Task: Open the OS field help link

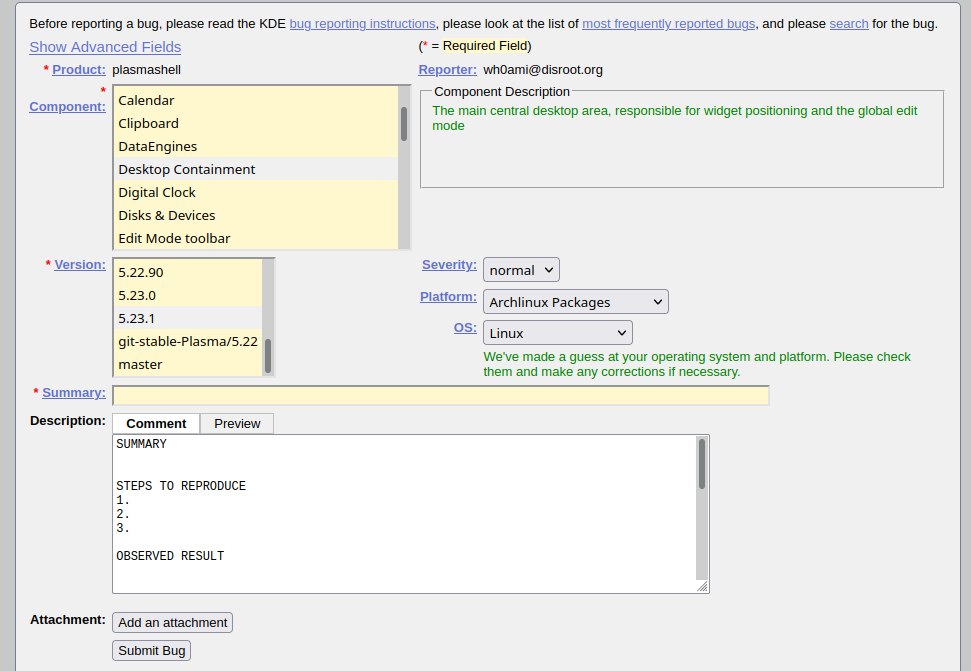Action: coord(465,327)
